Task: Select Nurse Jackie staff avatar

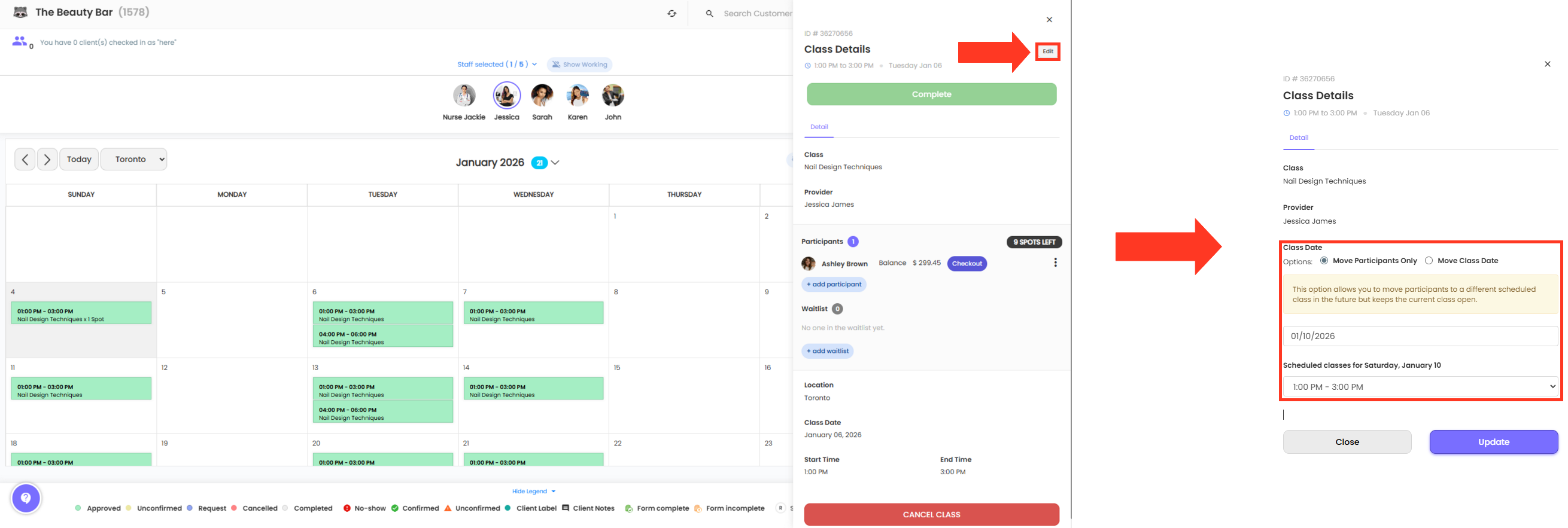Action: tap(464, 96)
